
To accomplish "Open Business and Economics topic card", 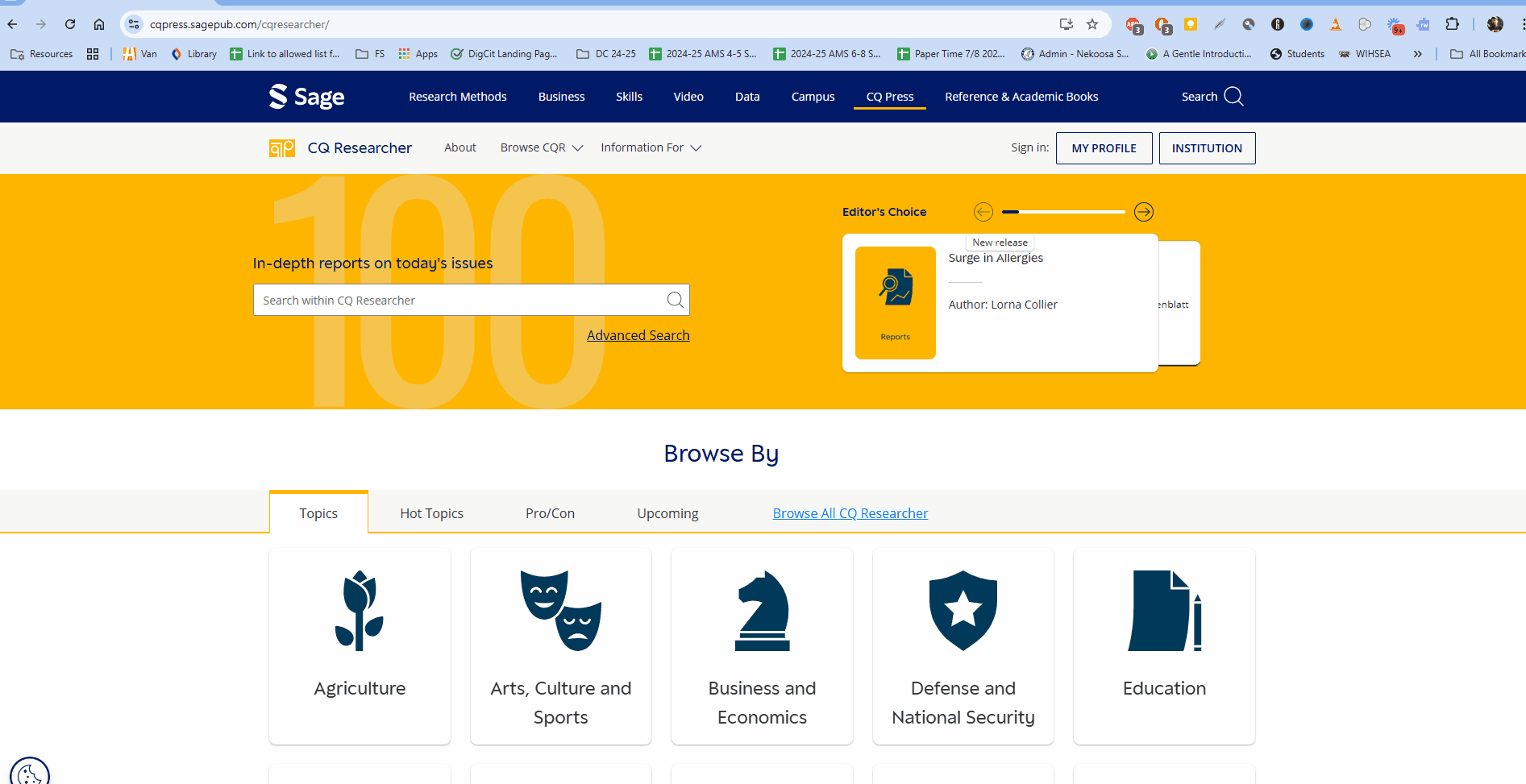I will point(762,646).
